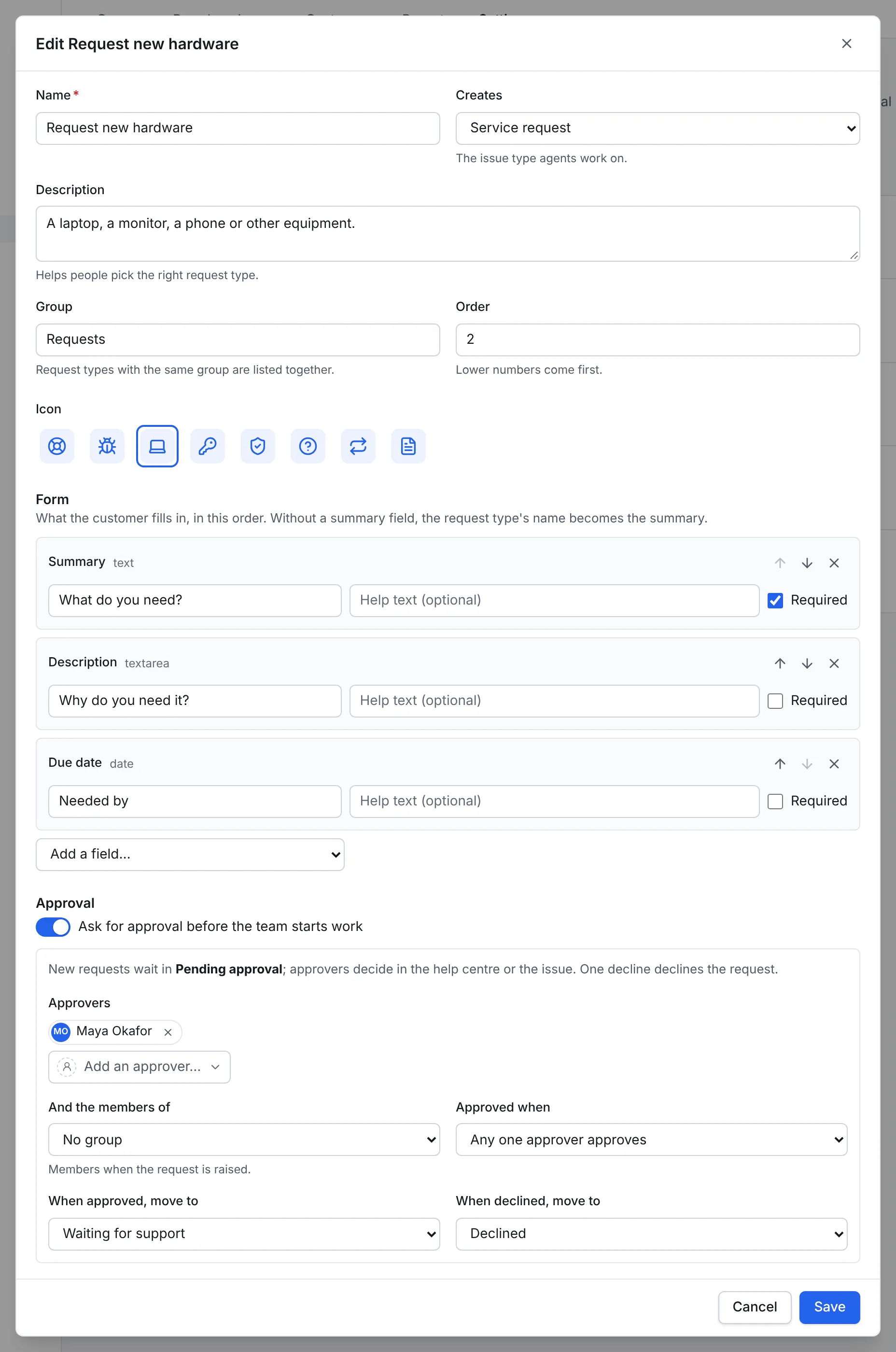
Task: Remove the Summary form field
Action: 834,563
